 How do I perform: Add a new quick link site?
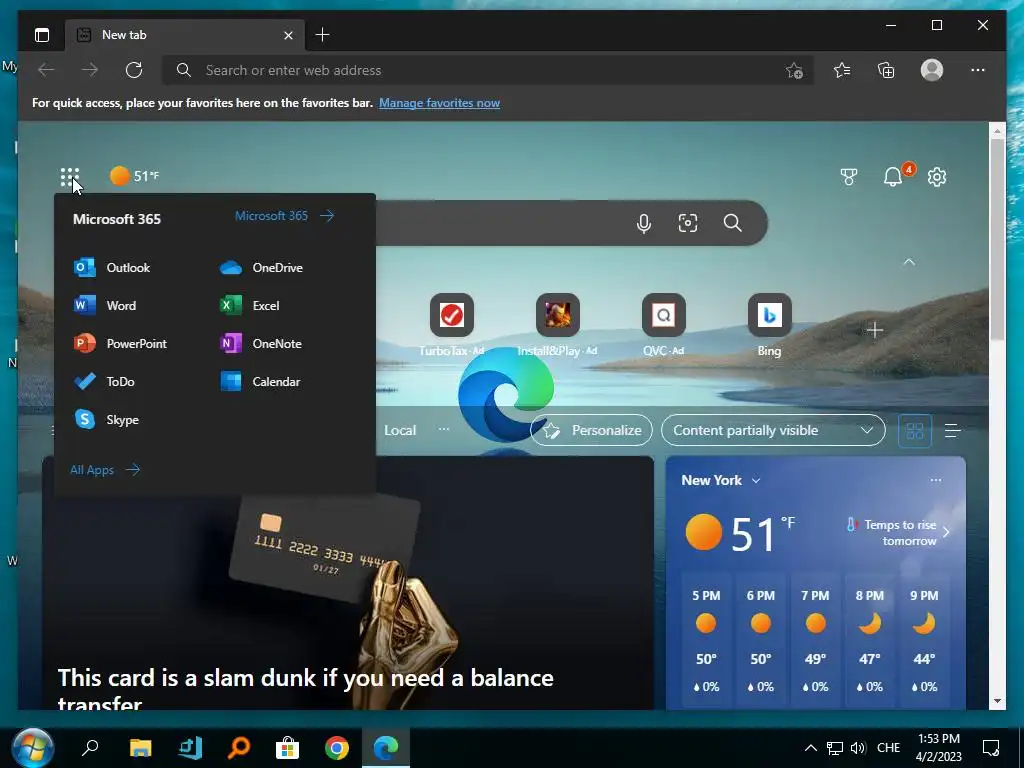coord(875,330)
